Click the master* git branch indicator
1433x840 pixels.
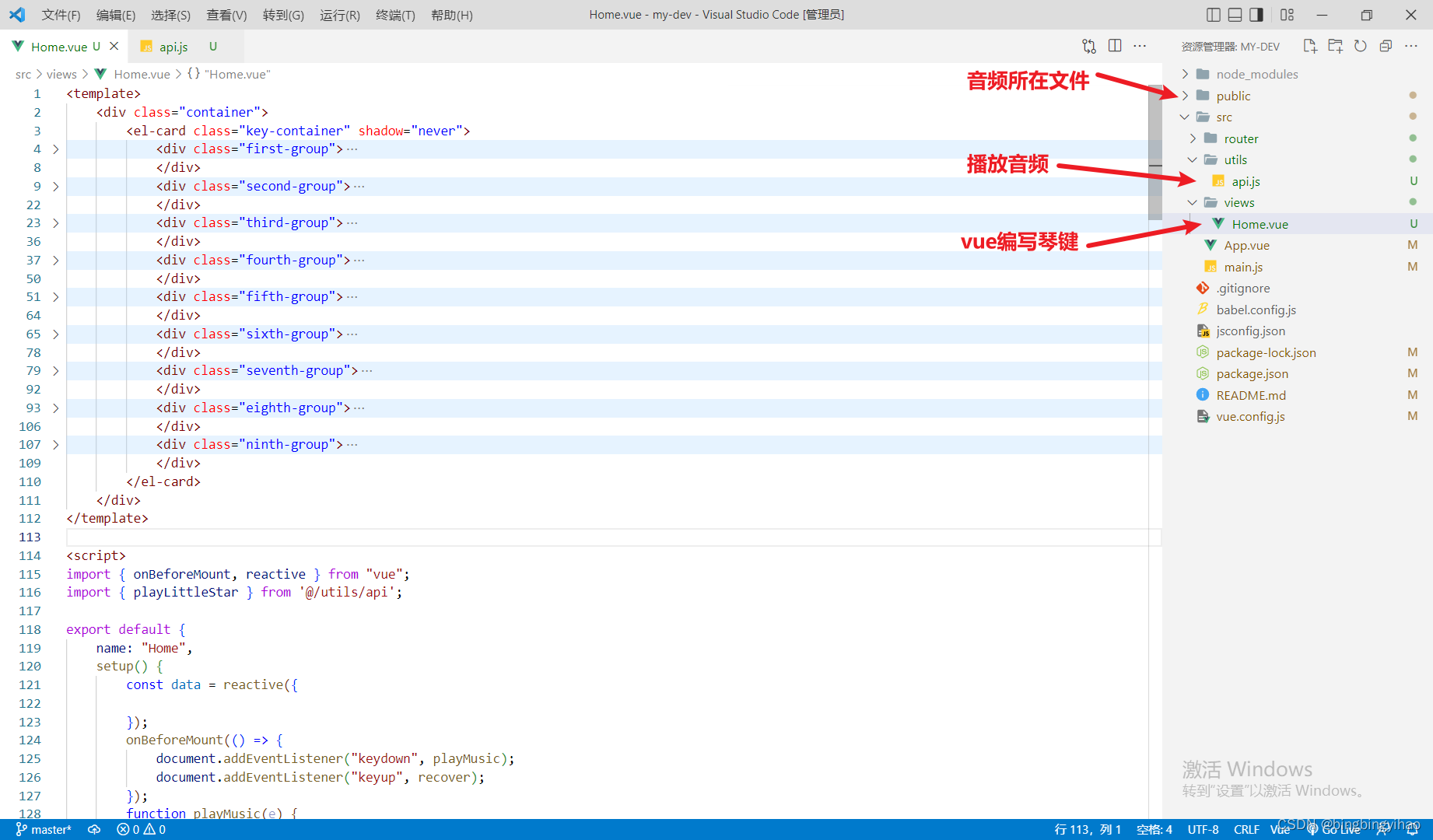(x=44, y=829)
